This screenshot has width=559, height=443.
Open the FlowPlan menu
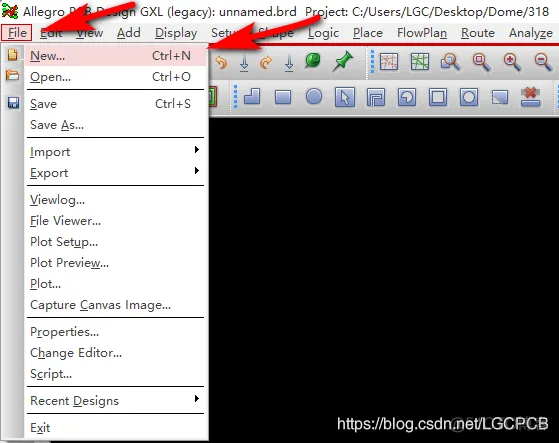pyautogui.click(x=422, y=33)
